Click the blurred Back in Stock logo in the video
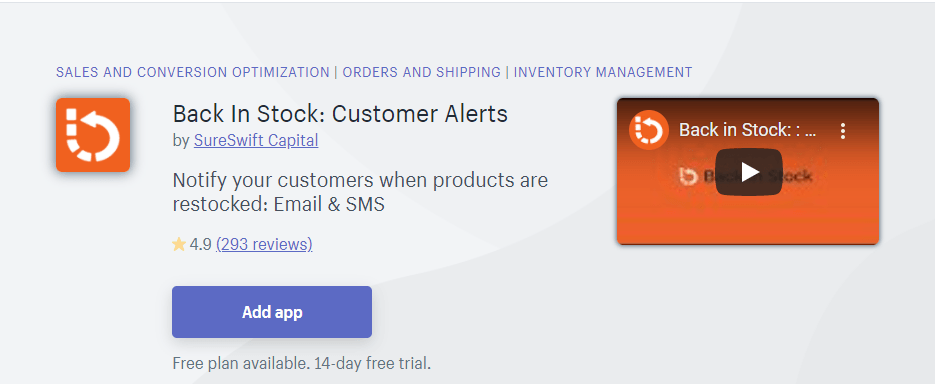Viewport: 935px width, 384px height. pos(690,176)
